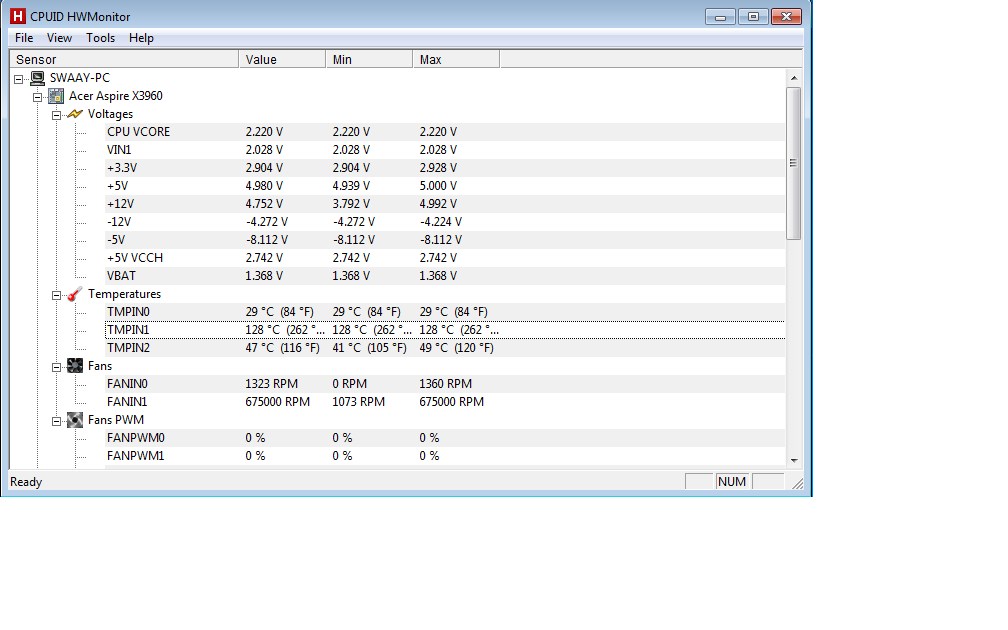Viewport: 1008px width, 630px height.
Task: Click the scrollbar up arrow
Action: click(x=794, y=78)
